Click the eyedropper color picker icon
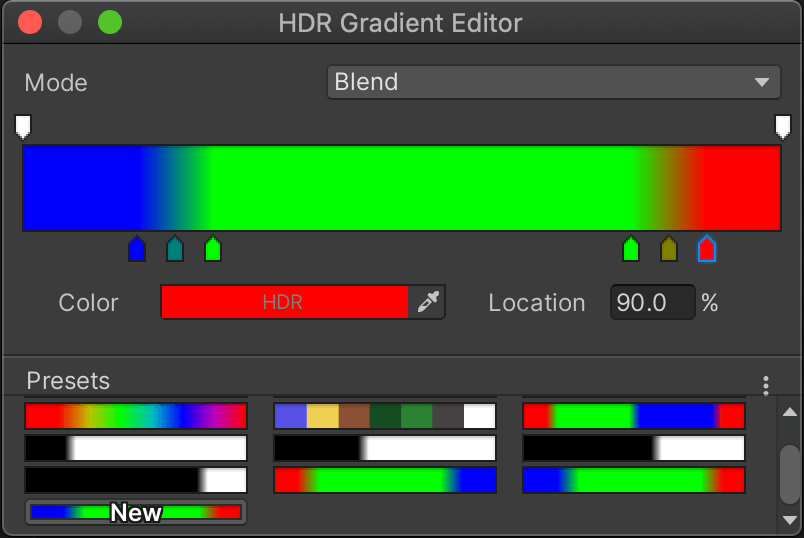The image size is (804, 538). (428, 302)
